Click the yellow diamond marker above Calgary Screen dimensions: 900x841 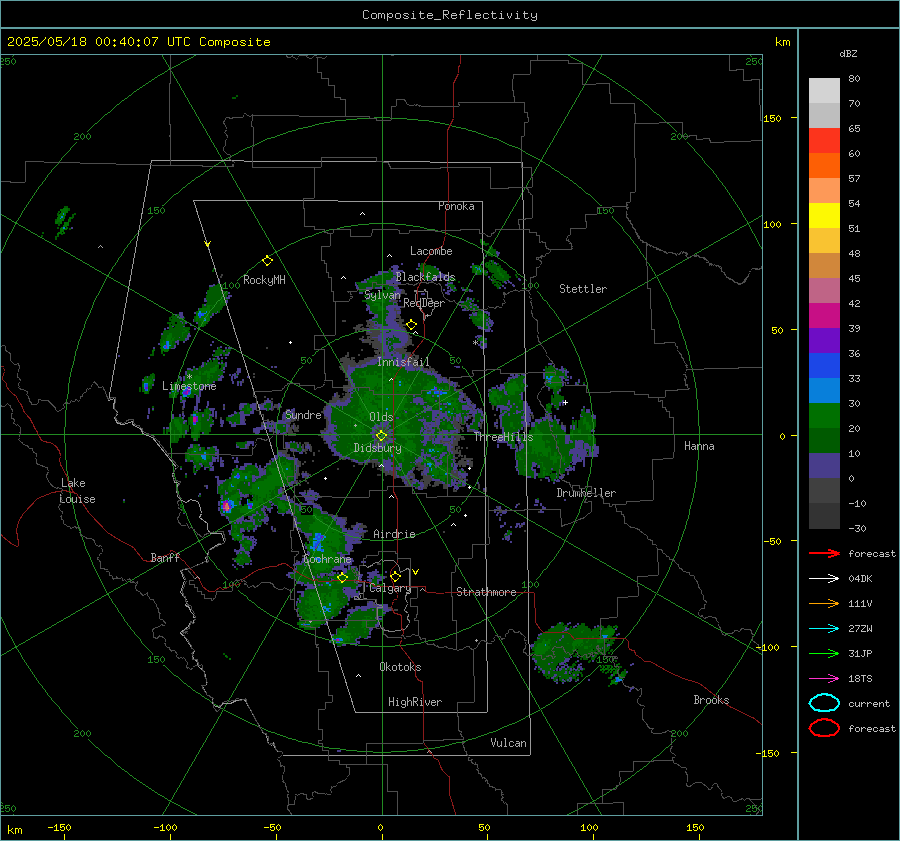click(395, 576)
